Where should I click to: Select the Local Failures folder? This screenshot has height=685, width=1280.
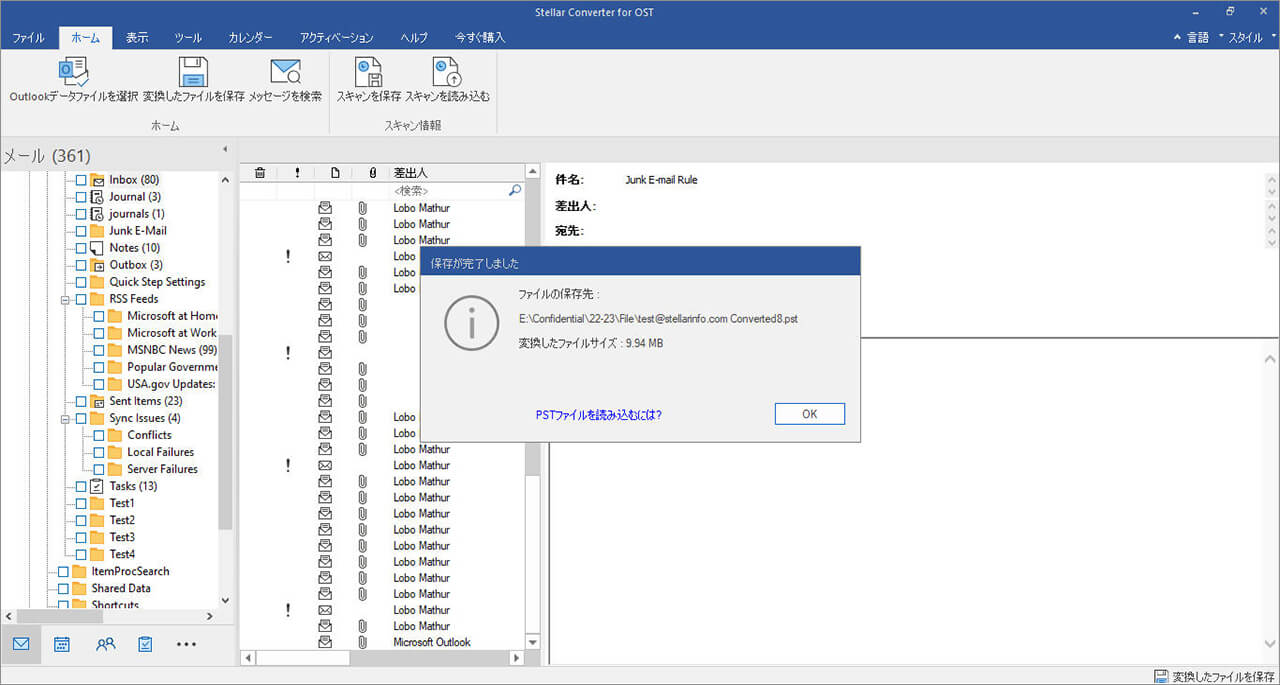(x=161, y=452)
